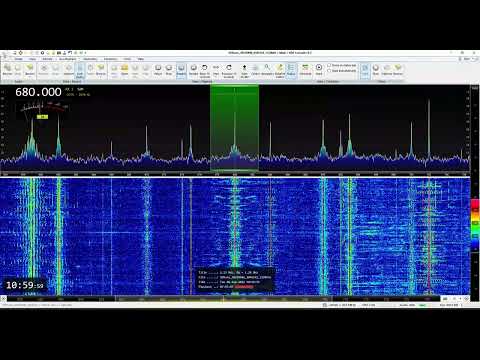Tick the lower checkbox under 'Show in status bar'

tap(329, 71)
